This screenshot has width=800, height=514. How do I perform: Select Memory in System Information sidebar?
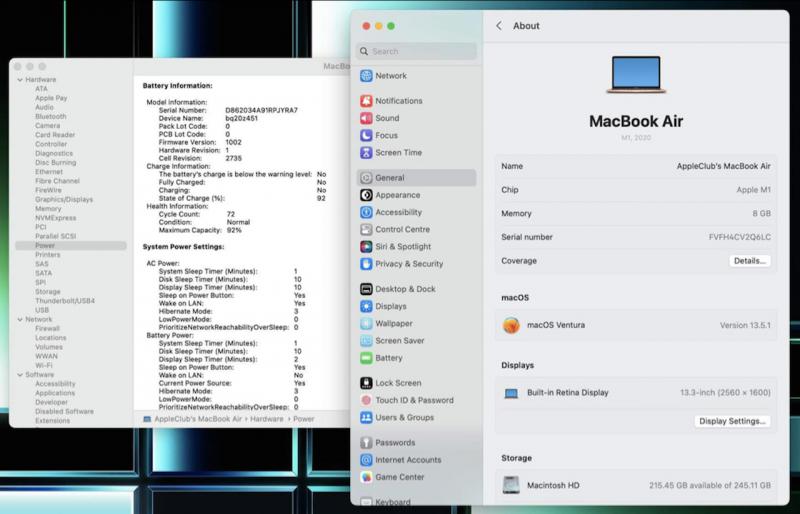48,209
